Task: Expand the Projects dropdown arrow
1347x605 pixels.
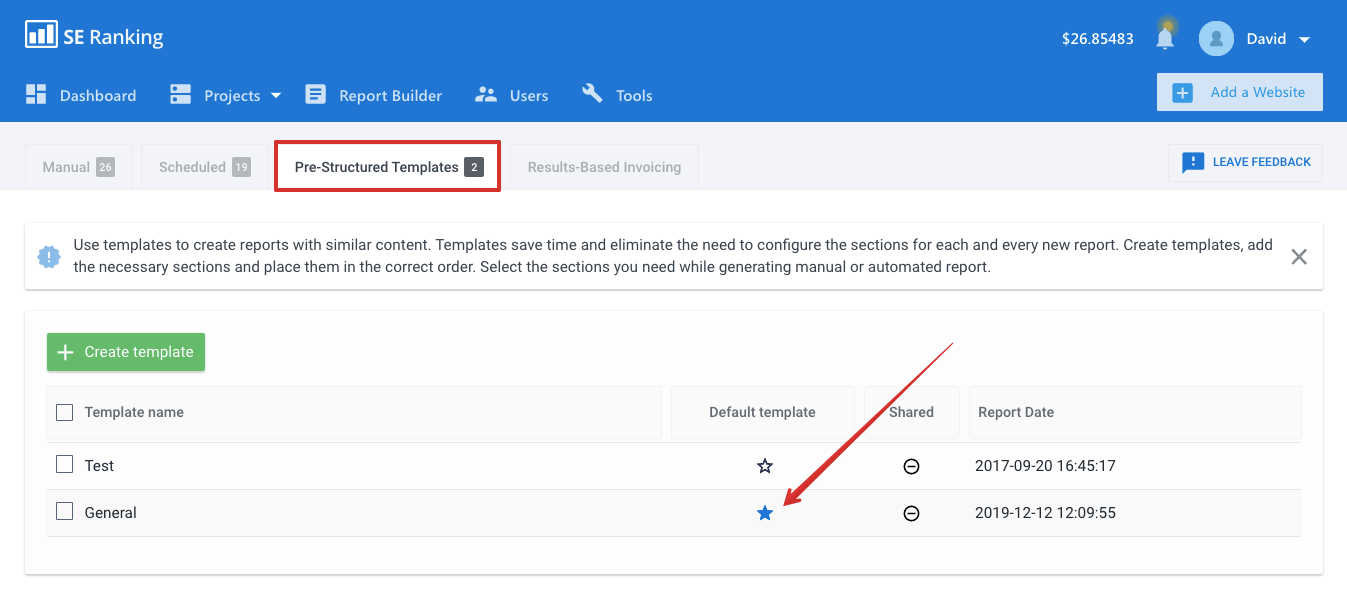Action: point(276,96)
